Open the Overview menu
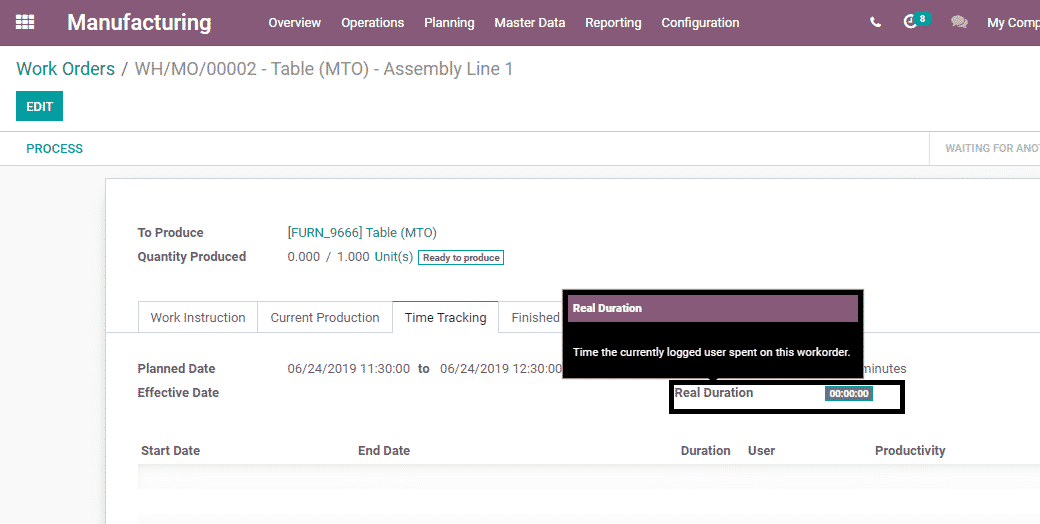This screenshot has height=524, width=1040. click(294, 22)
